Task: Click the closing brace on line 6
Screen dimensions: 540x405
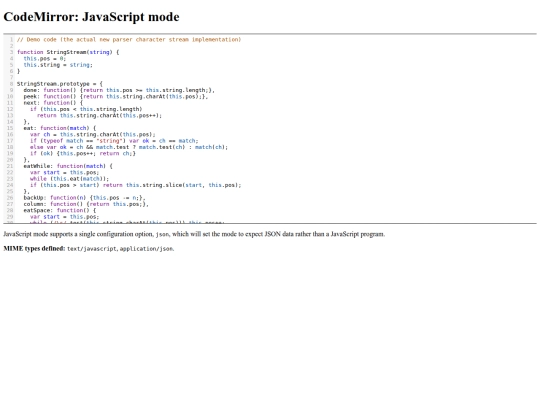Action: [19, 71]
